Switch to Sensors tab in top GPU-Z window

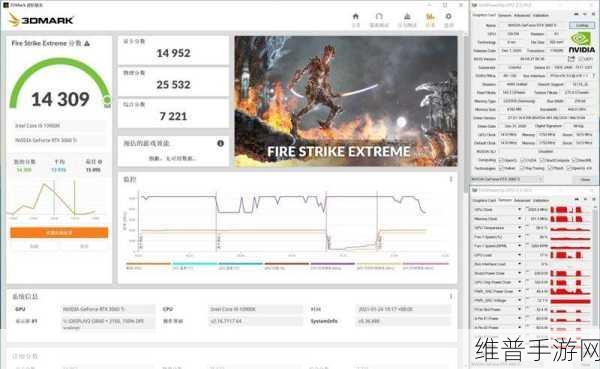[x=504, y=15]
